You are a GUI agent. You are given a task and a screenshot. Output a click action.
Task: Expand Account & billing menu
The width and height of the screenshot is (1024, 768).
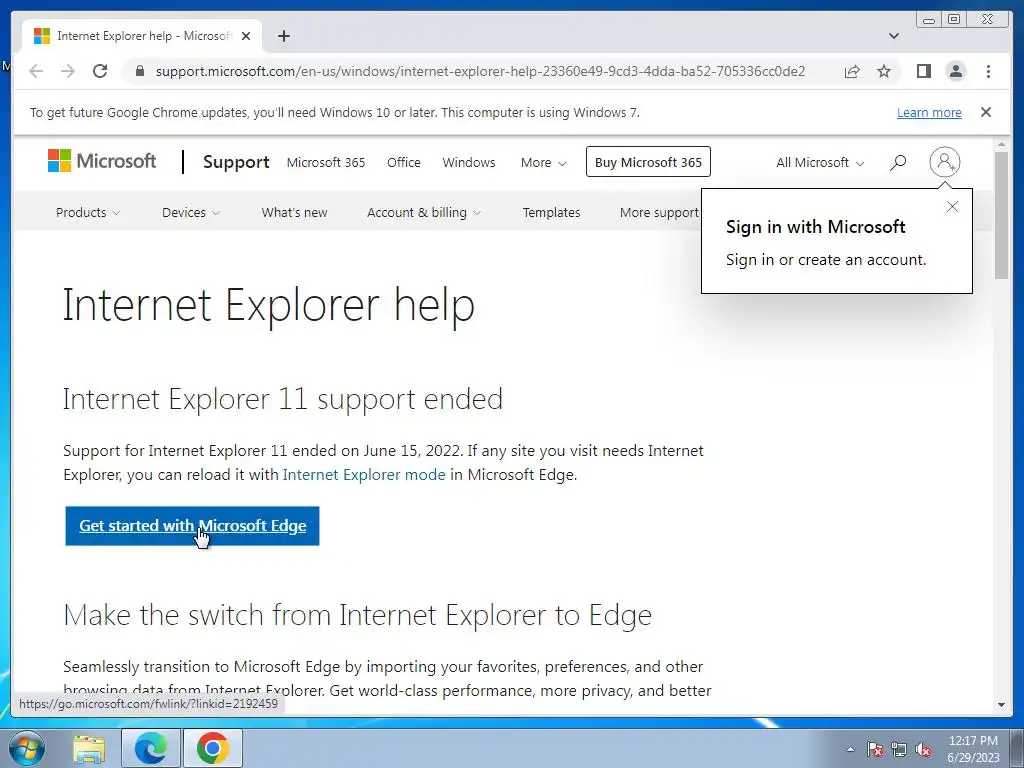click(x=424, y=212)
